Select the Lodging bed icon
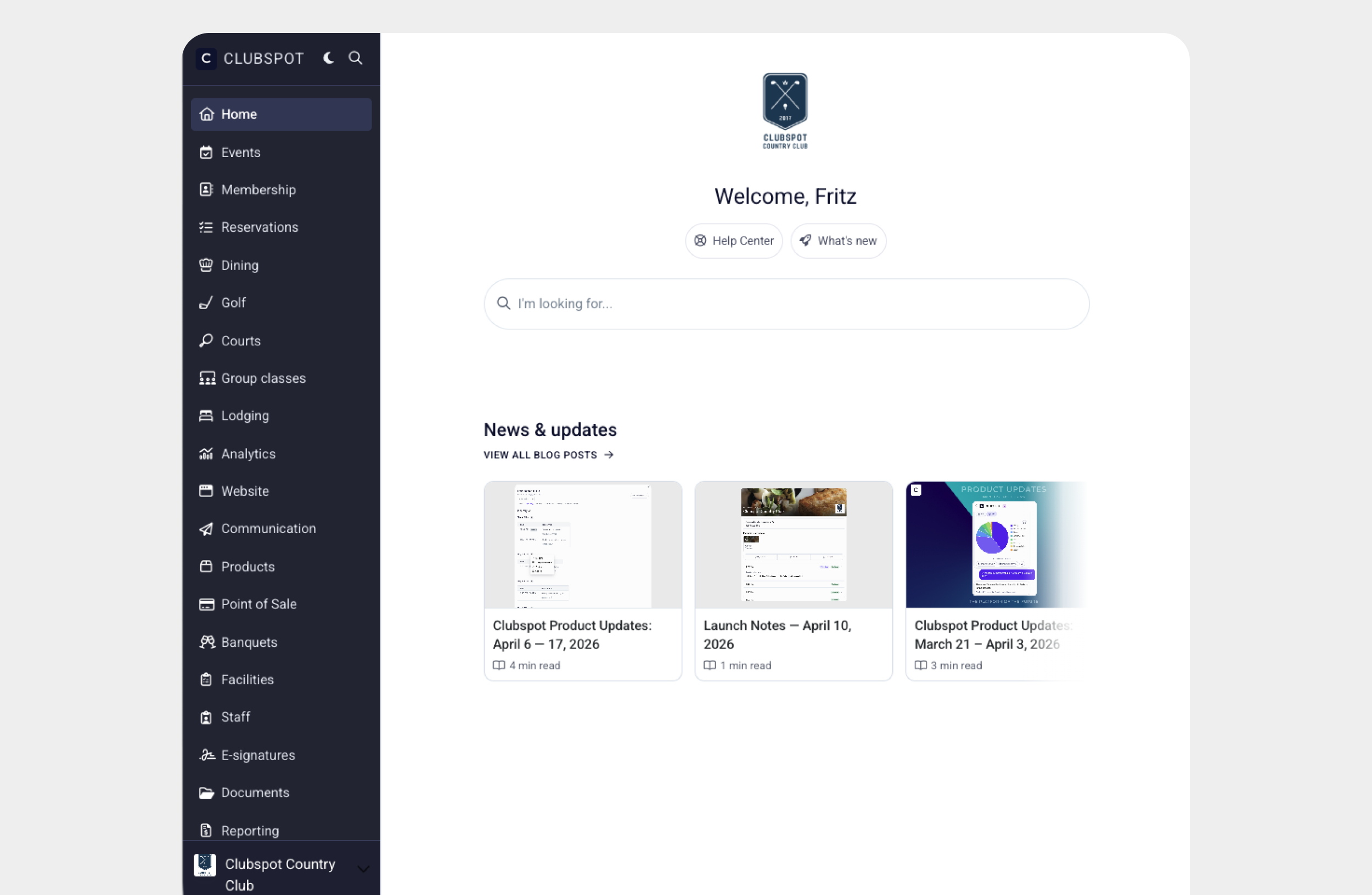The width and height of the screenshot is (1372, 895). pos(206,416)
